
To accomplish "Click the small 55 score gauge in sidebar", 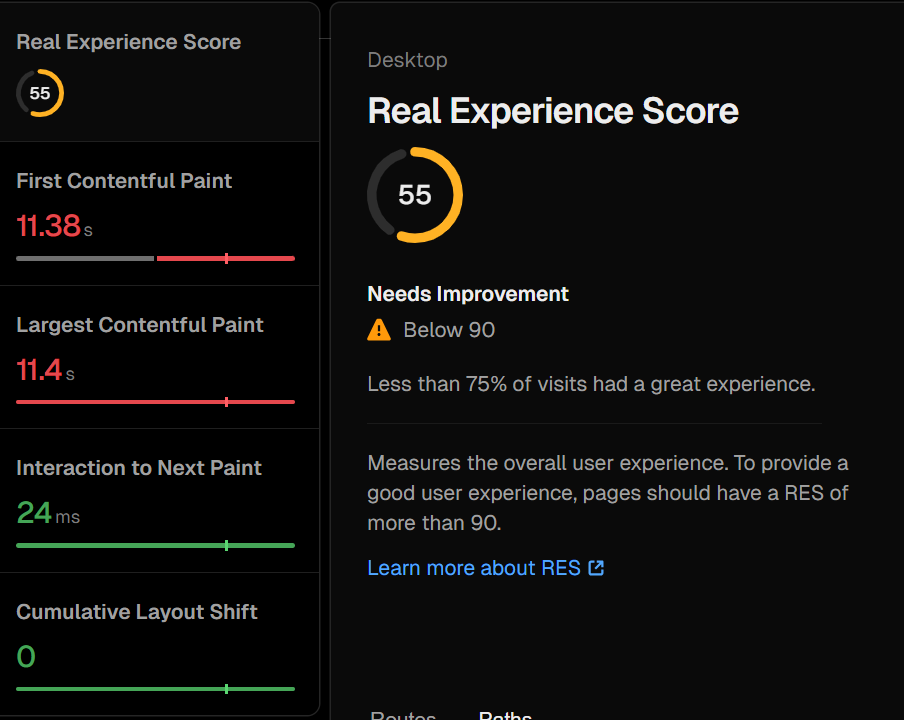I will (x=40, y=93).
